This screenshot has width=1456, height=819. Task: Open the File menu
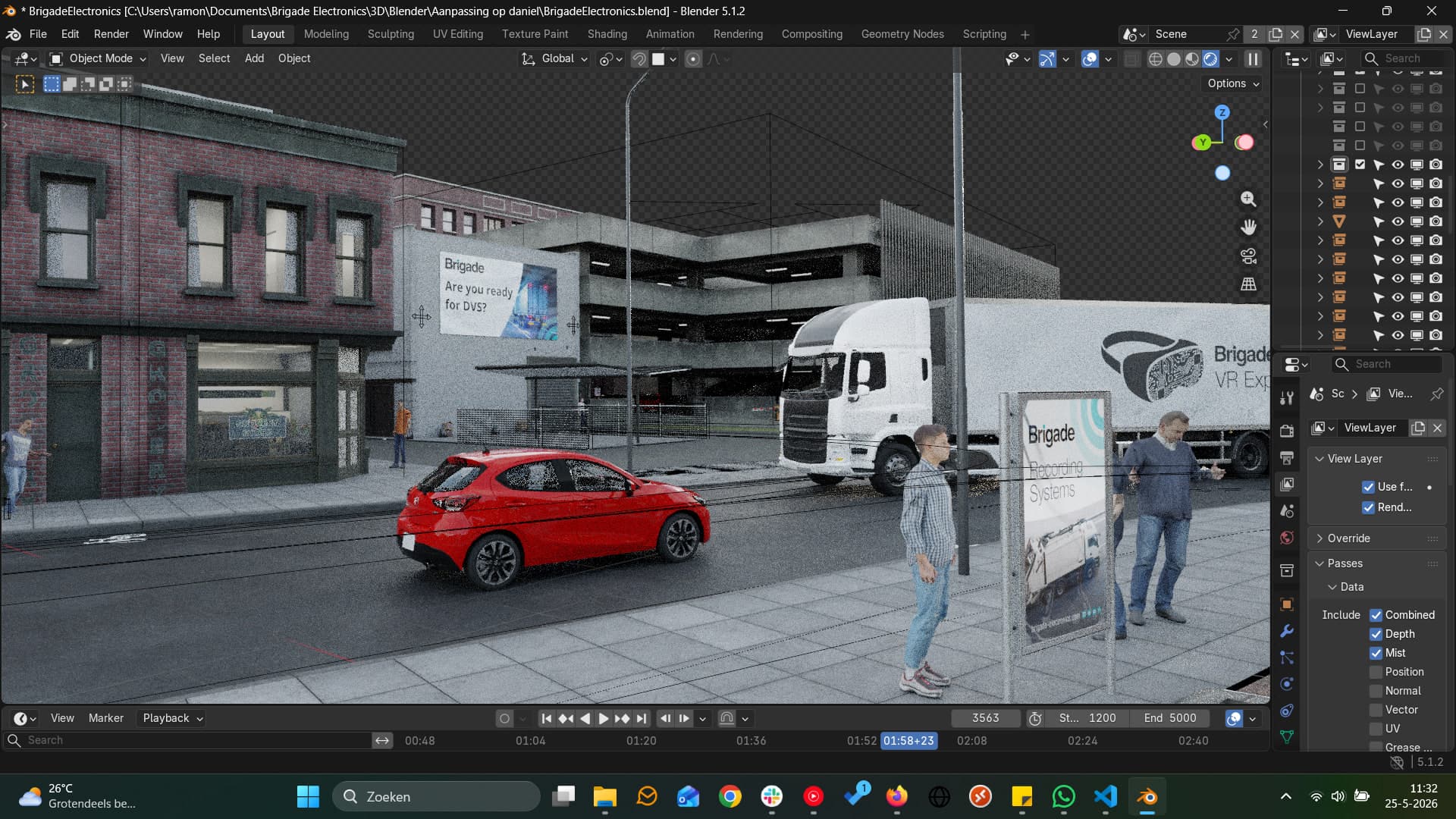(38, 34)
